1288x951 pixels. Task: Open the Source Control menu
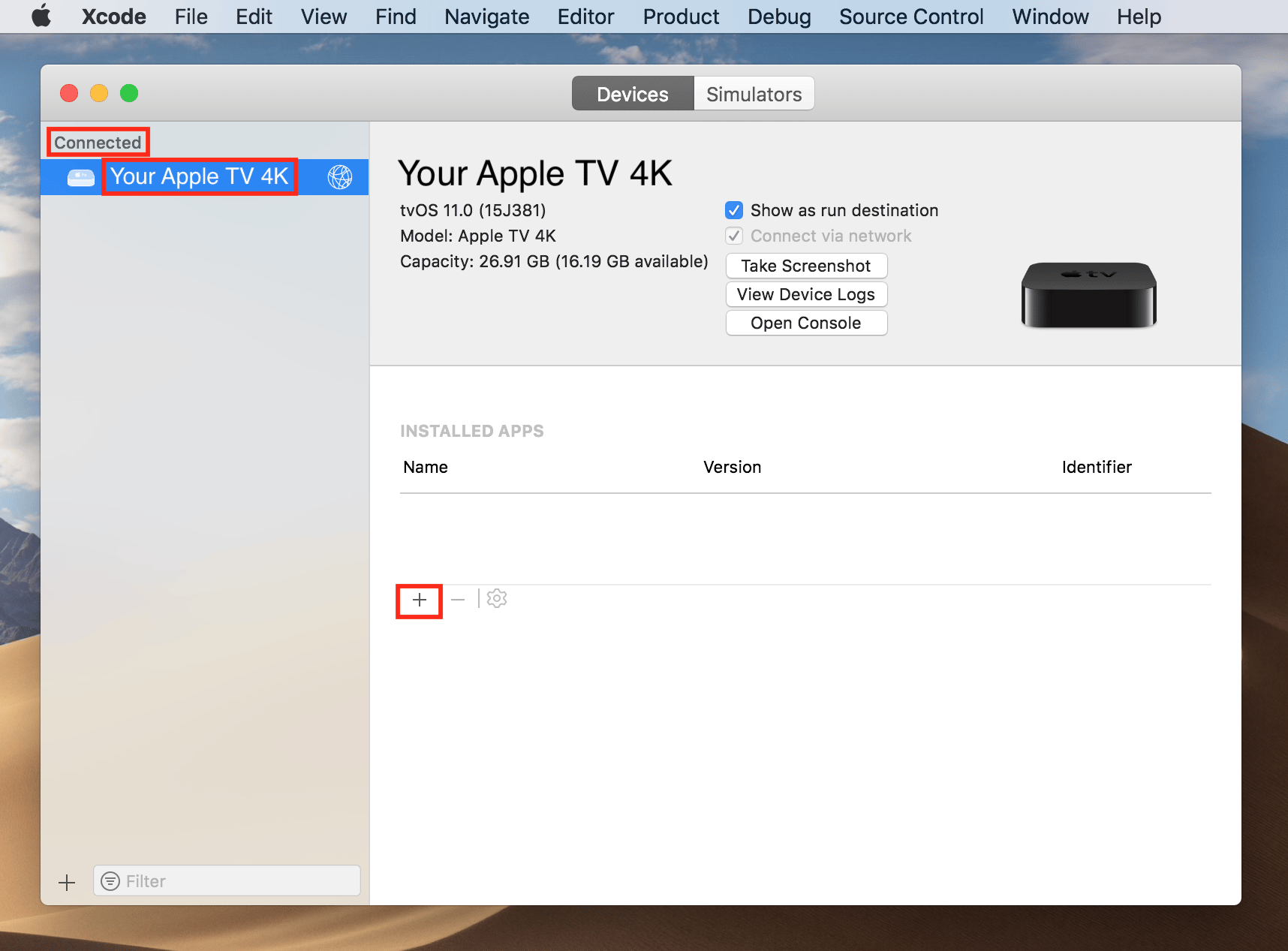tap(911, 17)
